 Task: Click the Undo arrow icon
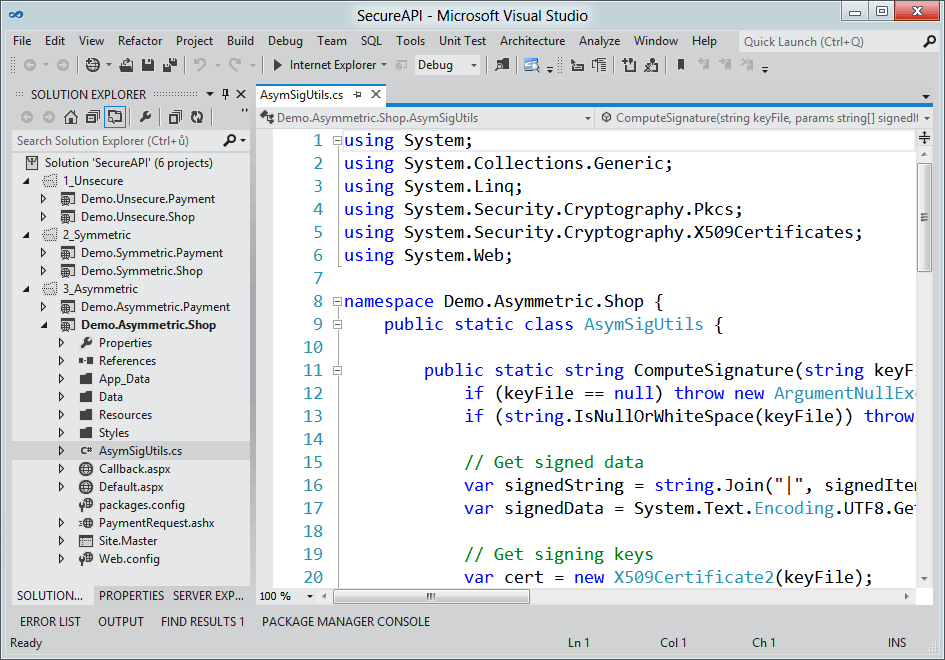(x=200, y=64)
